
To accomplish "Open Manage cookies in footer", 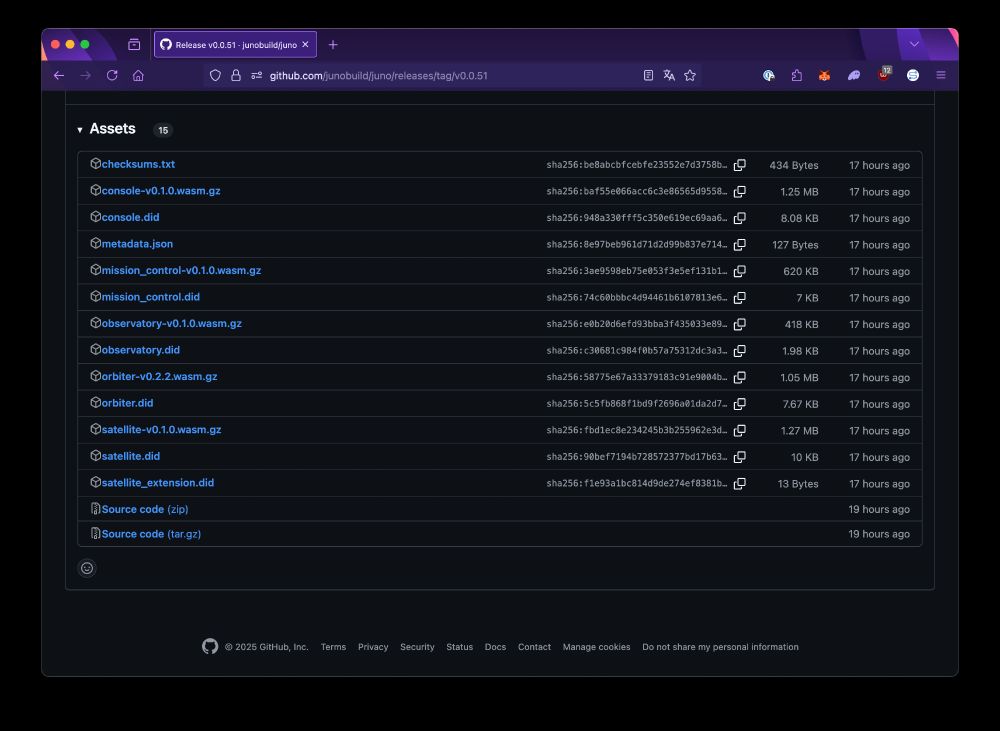I will 596,647.
